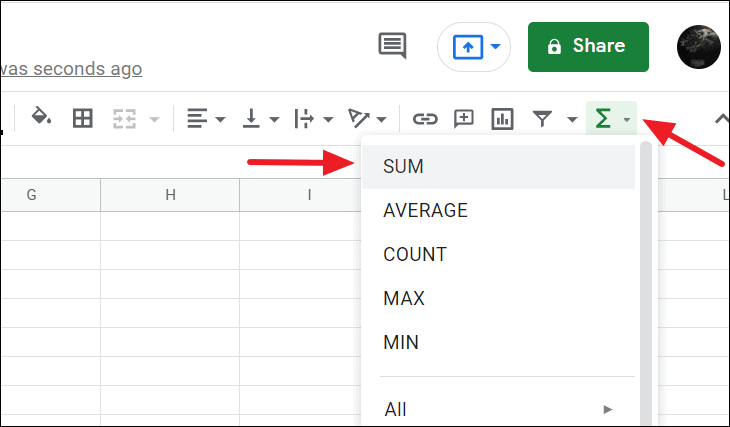Expand the merge cells dropdown arrow

click(x=153, y=120)
